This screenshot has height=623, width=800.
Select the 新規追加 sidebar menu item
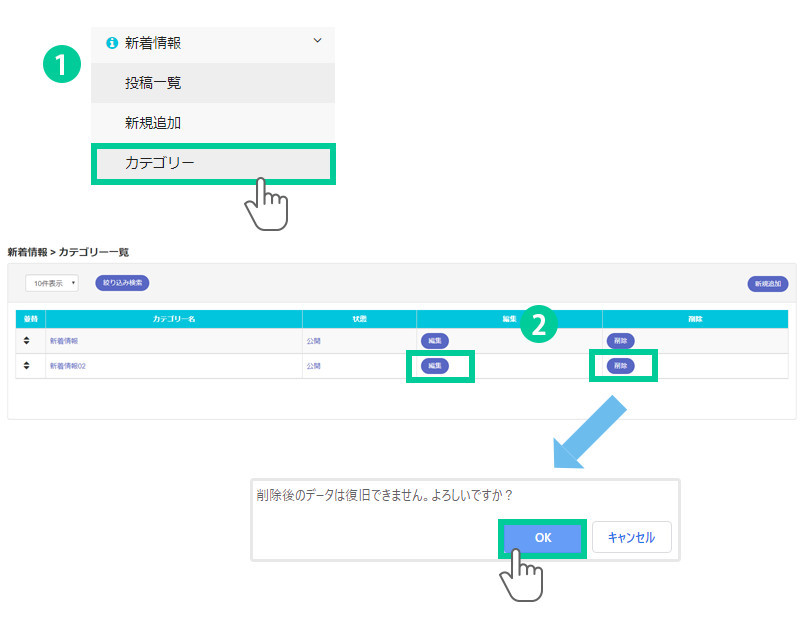(x=153, y=123)
